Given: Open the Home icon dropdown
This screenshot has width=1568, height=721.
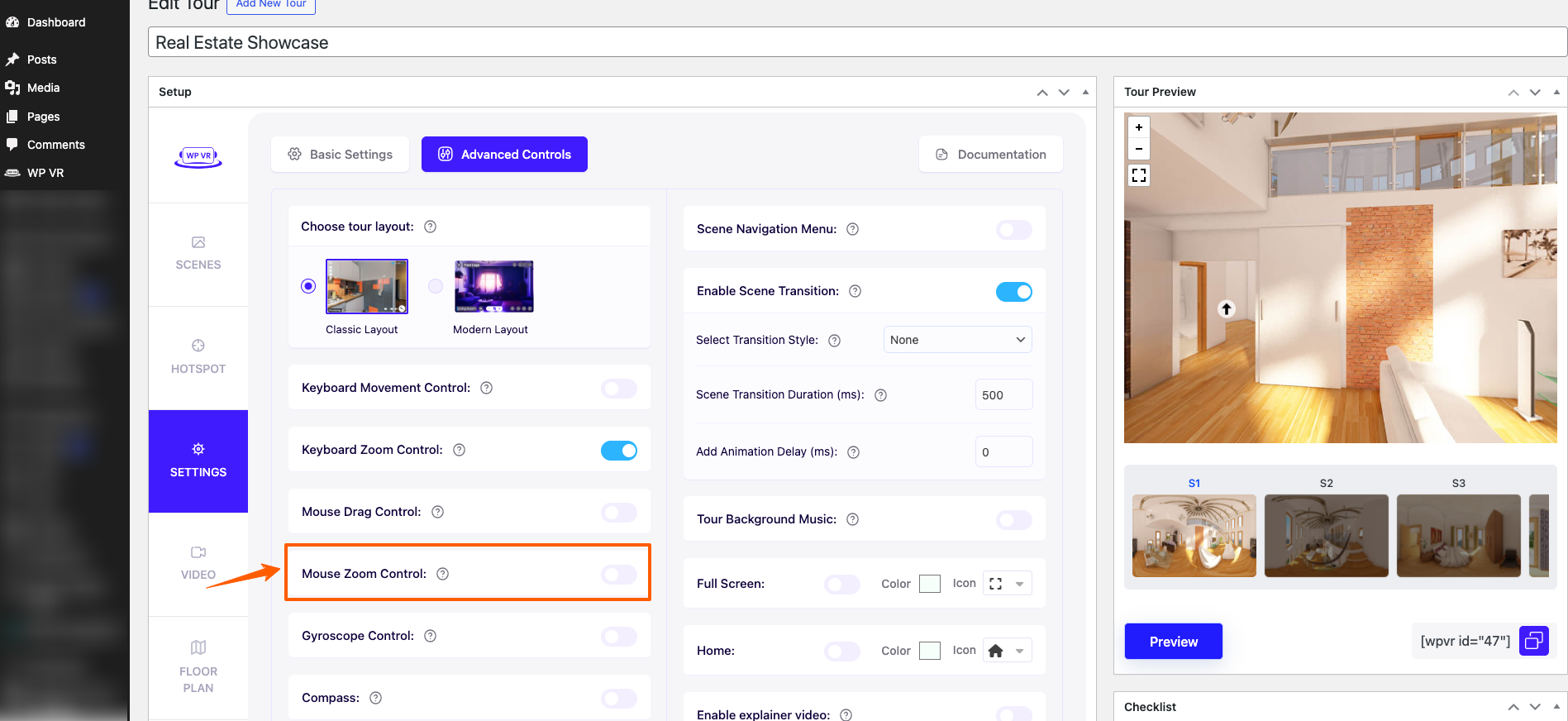Looking at the screenshot, I should point(1007,651).
